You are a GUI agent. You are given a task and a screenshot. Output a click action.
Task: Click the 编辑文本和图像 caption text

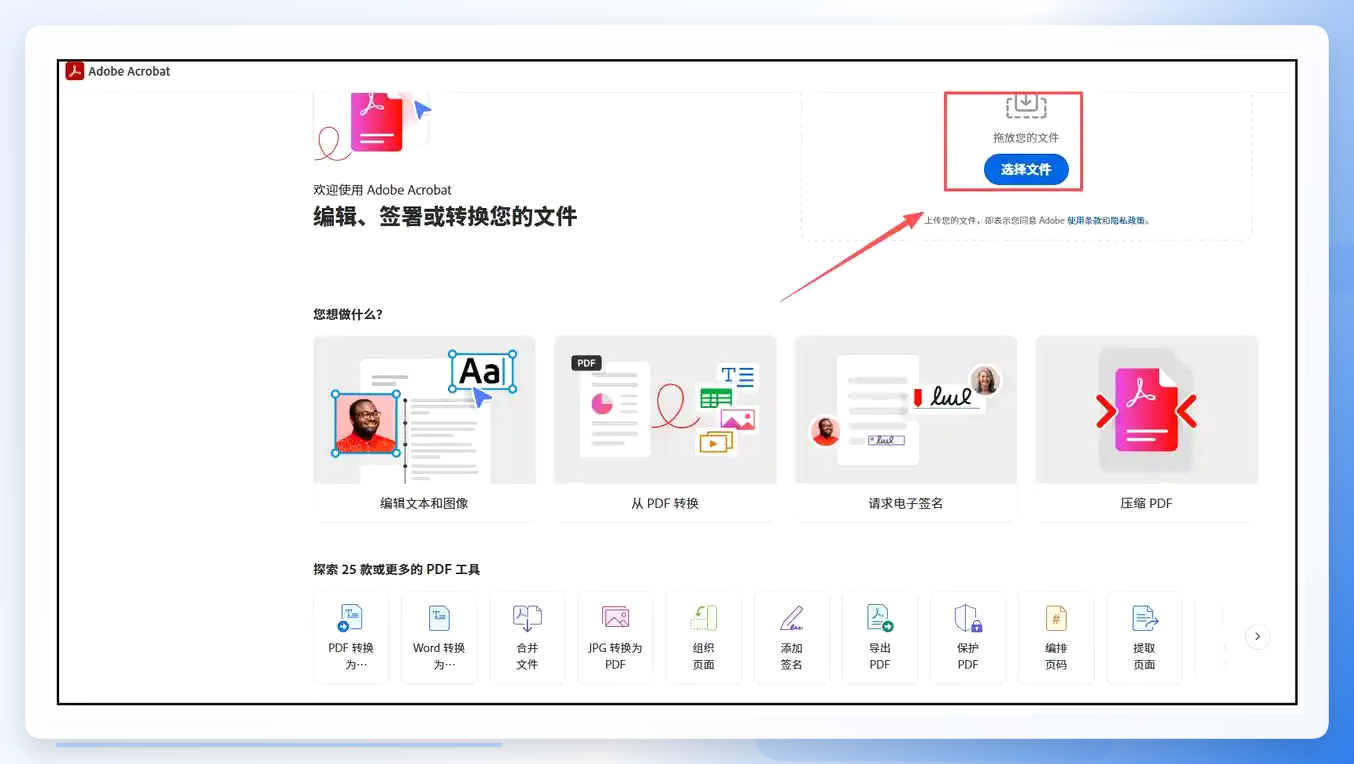pos(424,503)
